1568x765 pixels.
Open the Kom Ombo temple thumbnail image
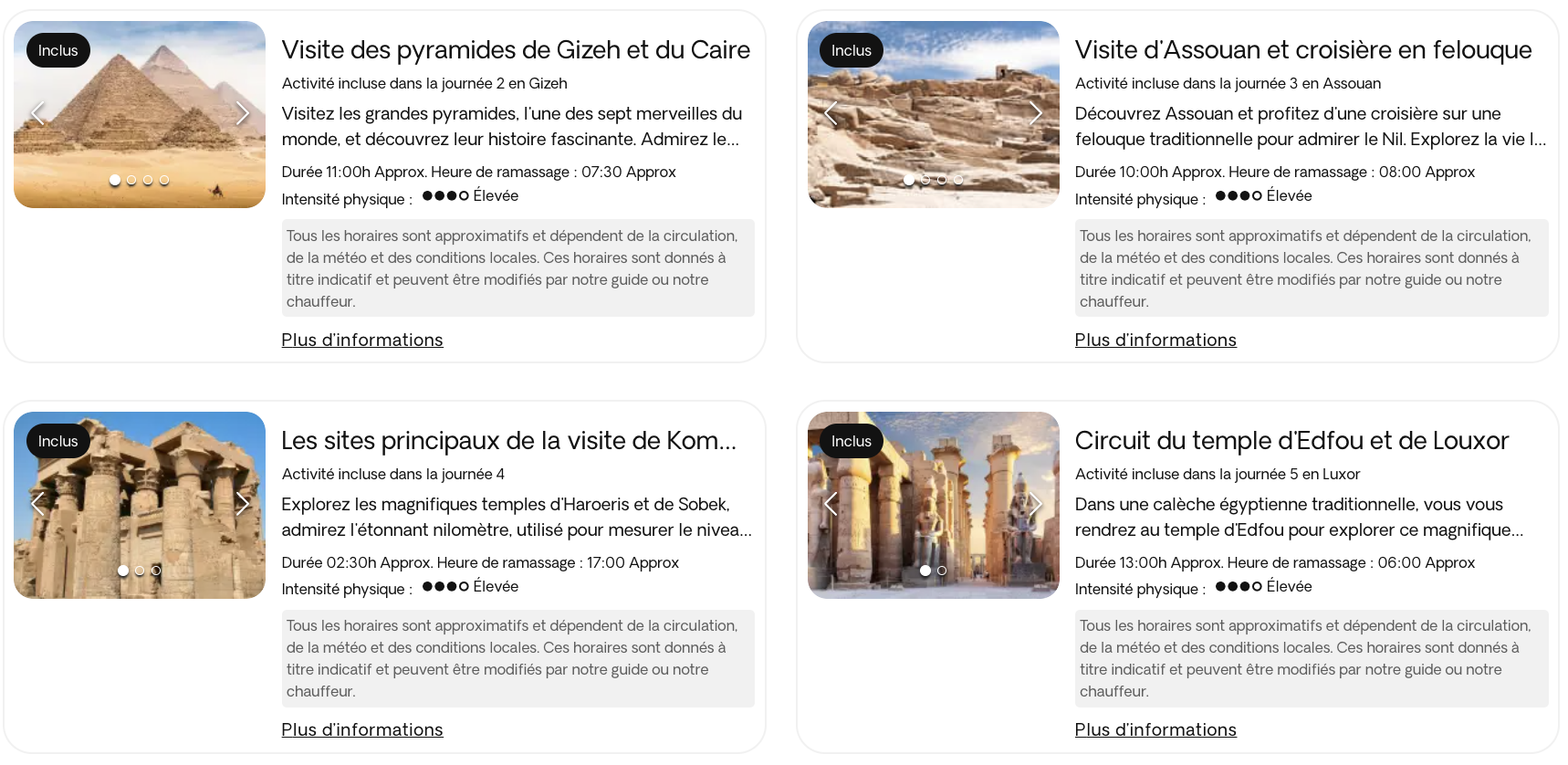pyautogui.click(x=140, y=505)
